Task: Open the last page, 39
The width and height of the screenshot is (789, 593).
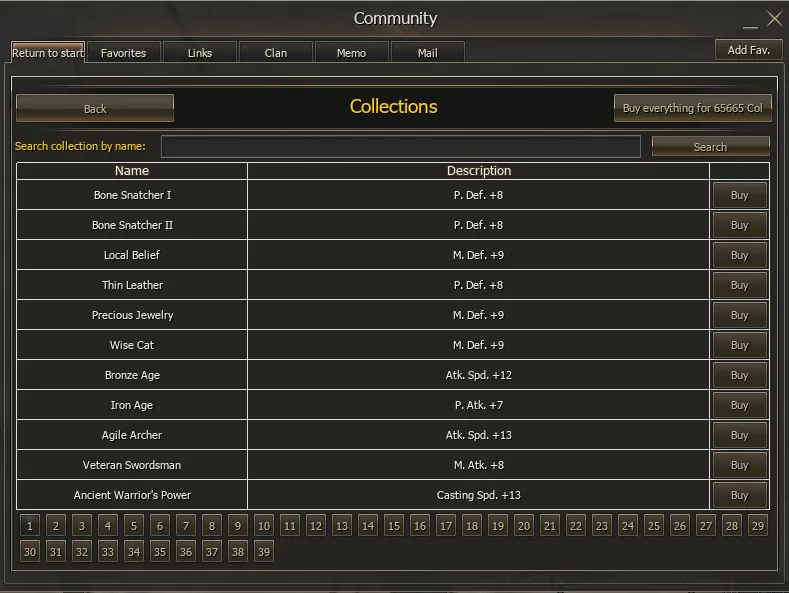Action: pos(264,552)
